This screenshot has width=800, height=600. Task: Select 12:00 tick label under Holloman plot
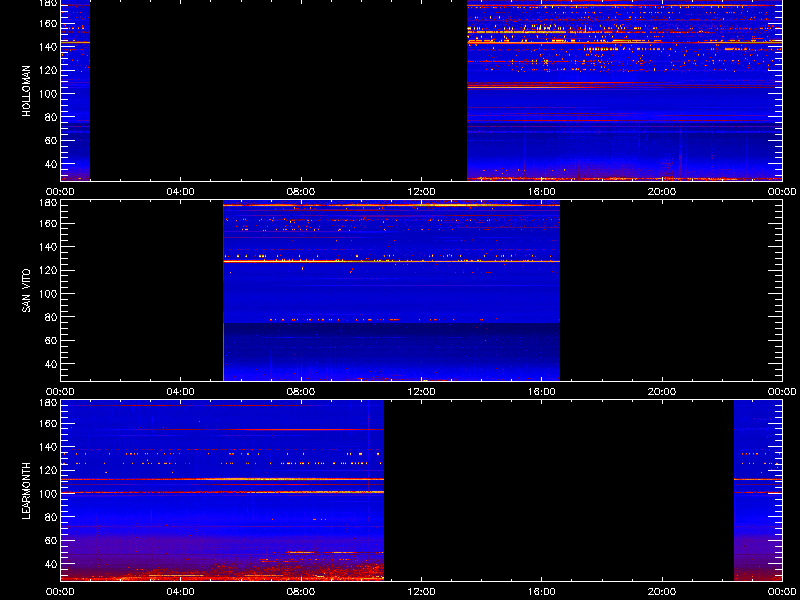(x=421, y=192)
